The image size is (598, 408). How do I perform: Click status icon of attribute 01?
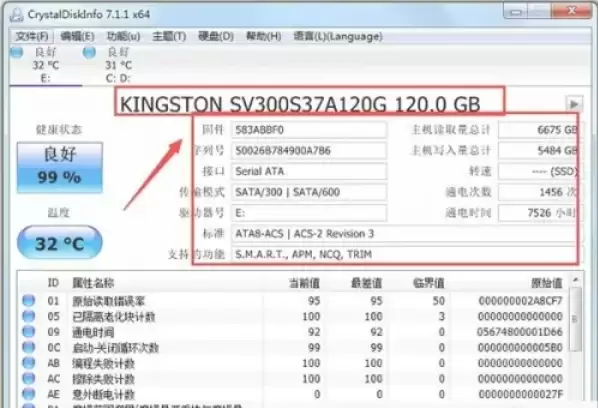(x=29, y=300)
